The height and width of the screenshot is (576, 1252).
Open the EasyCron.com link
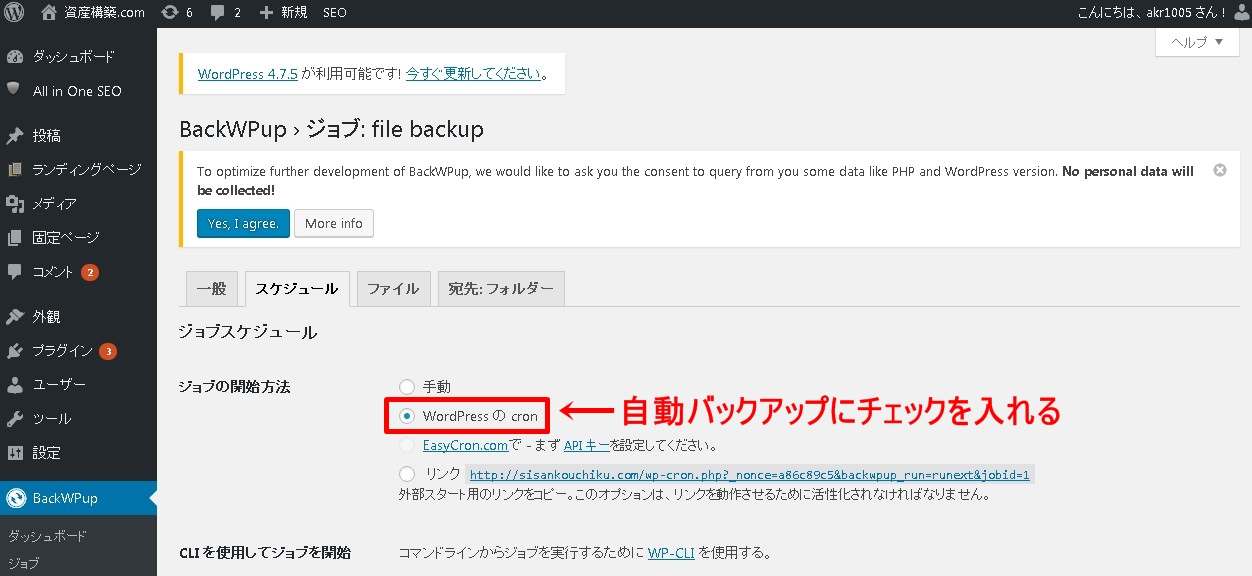(x=465, y=445)
